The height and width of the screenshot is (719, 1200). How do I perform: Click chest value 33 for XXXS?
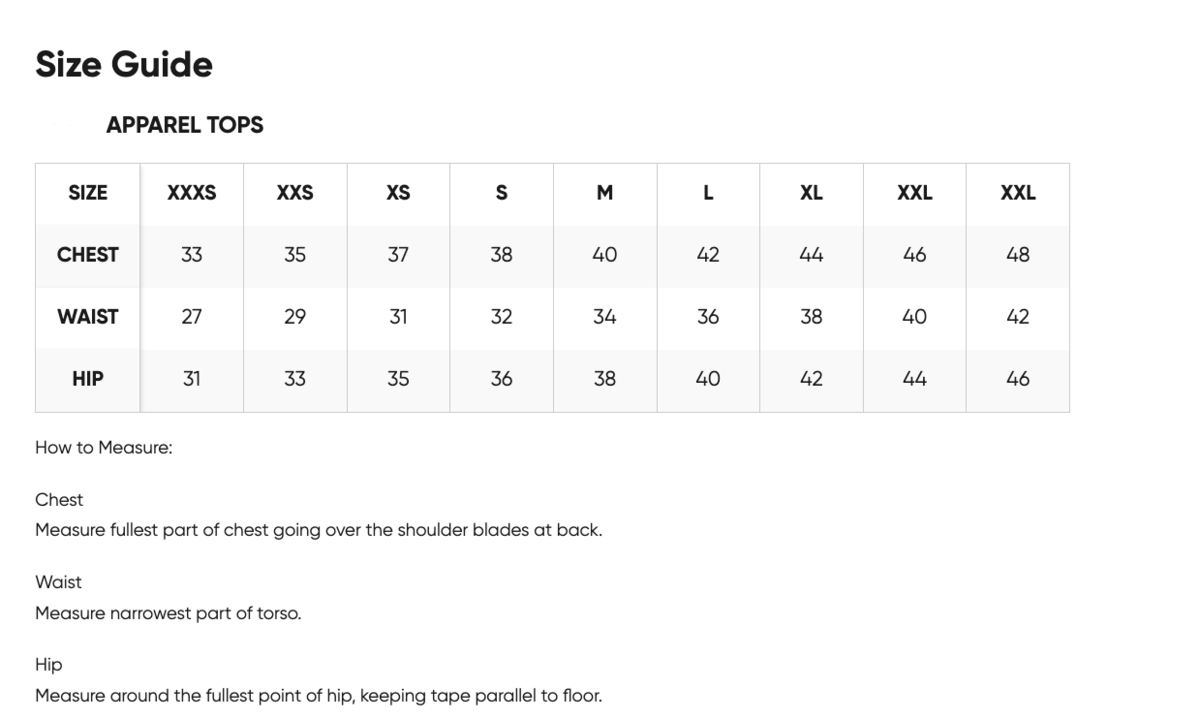[x=192, y=255]
